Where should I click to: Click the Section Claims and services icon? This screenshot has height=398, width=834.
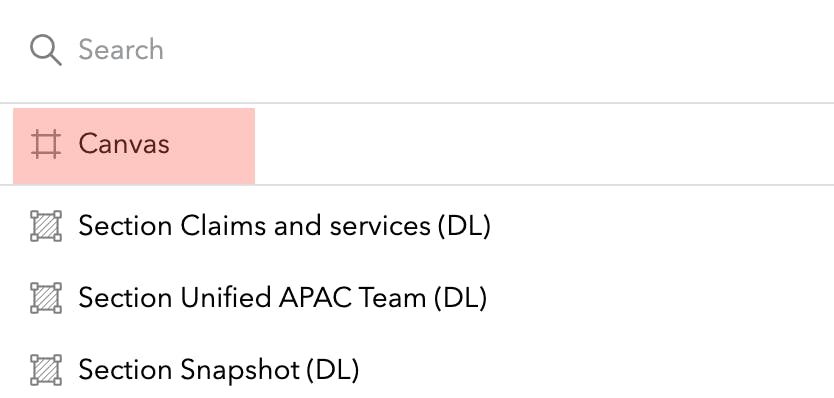coord(46,226)
